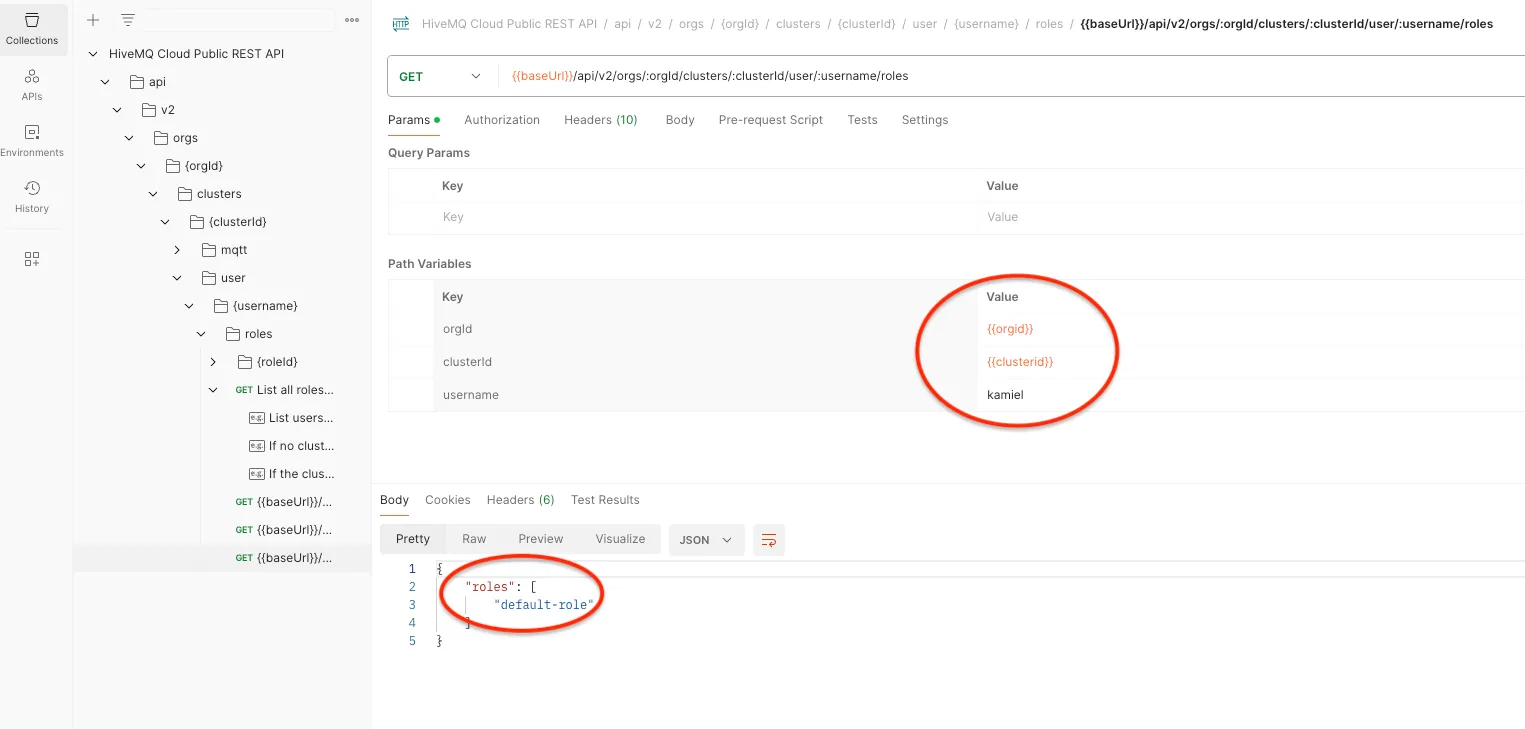Open the Environments sidebar tab

coord(32,141)
